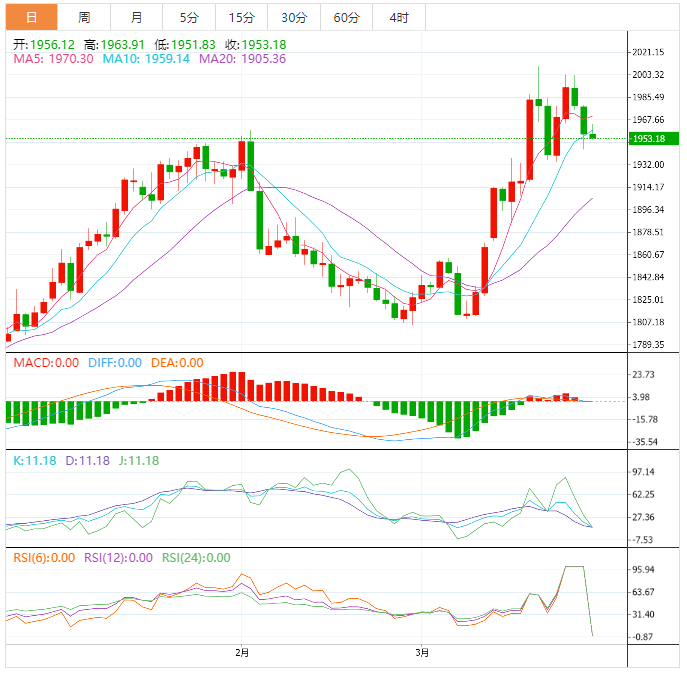Image resolution: width=687 pixels, height=676 pixels.
Task: Select the 日 (daily) timeframe tab
Action: click(x=32, y=17)
